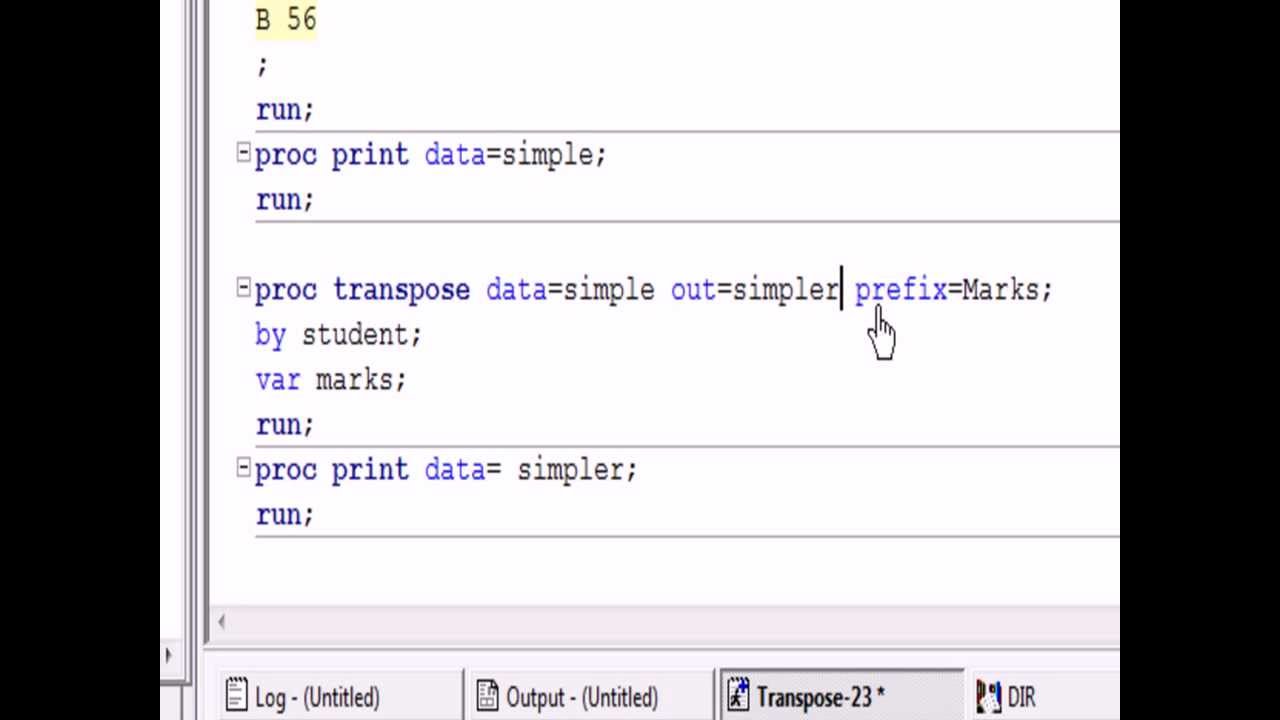Image resolution: width=1280 pixels, height=720 pixels.
Task: Click on 'Marks;' prefix value
Action: coord(1007,290)
